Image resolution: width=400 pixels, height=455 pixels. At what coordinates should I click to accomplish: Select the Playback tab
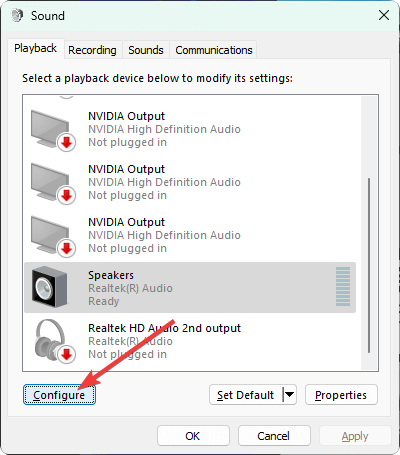(36, 48)
